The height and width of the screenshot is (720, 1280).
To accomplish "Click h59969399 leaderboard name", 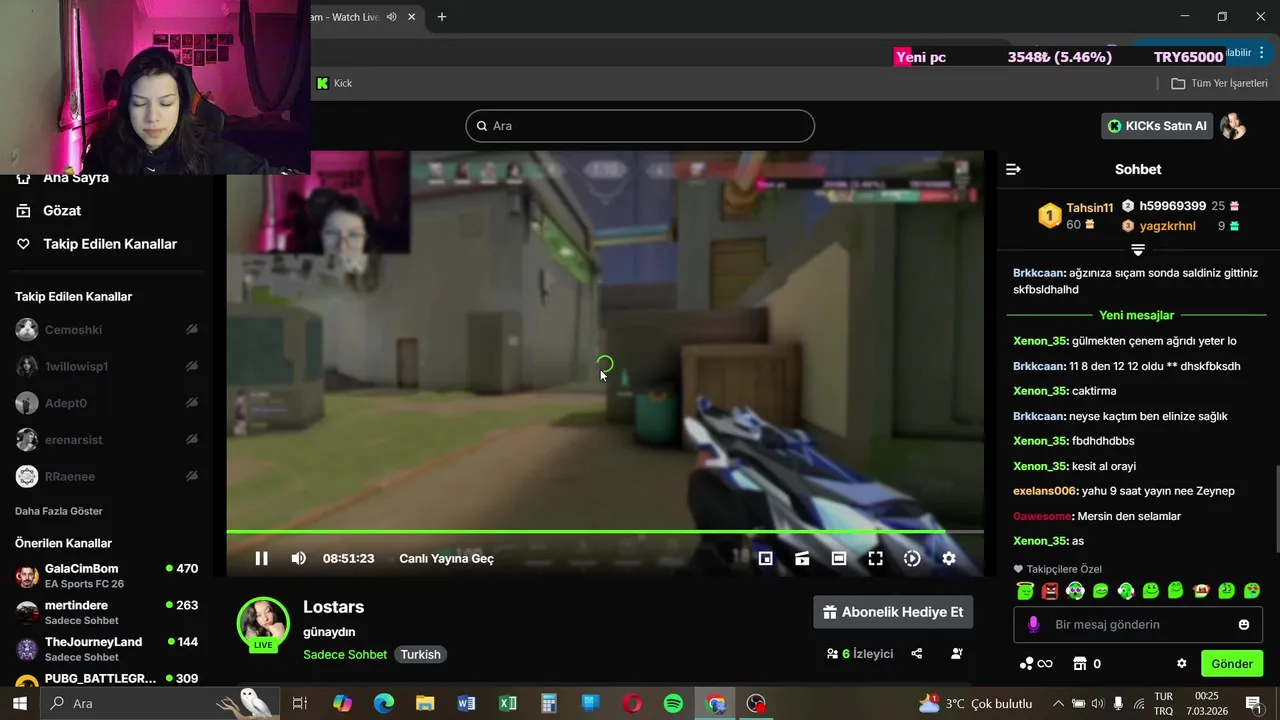I will [1172, 206].
